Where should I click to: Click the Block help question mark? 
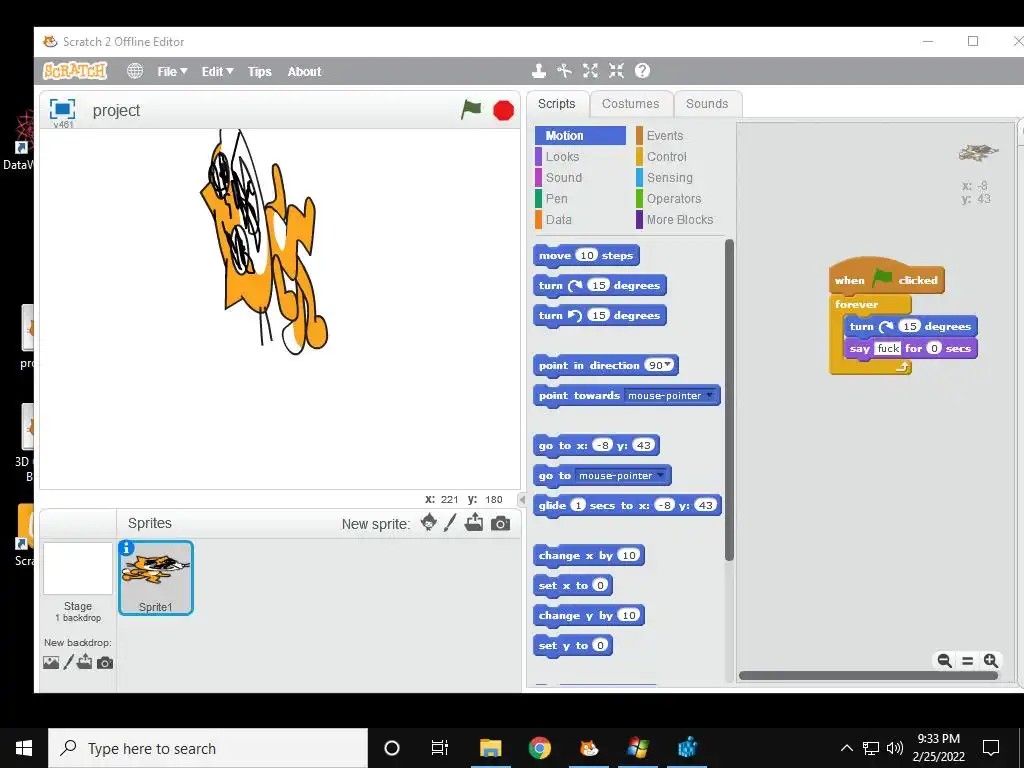tap(643, 71)
